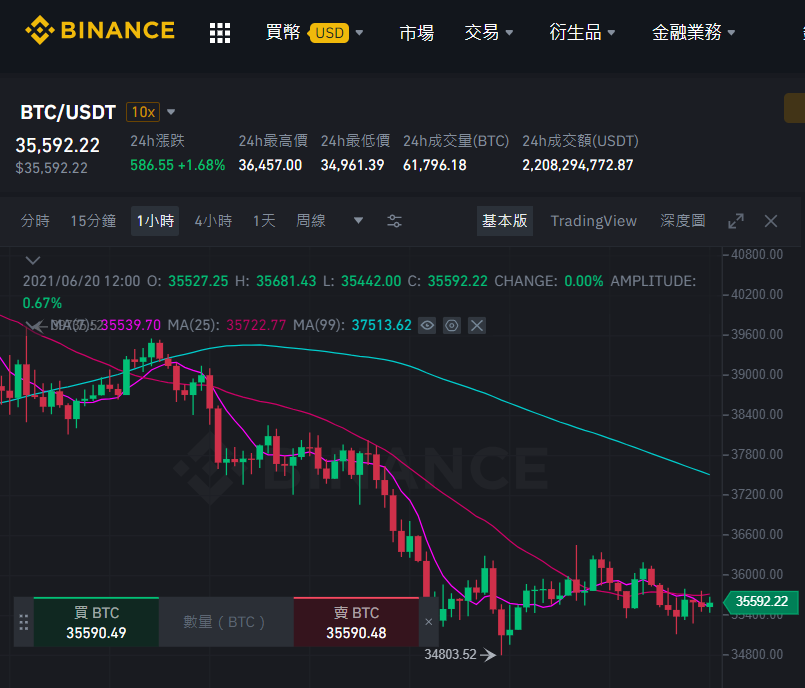This screenshot has width=805, height=688.
Task: Click the 34803.52 low price marker
Action: click(x=459, y=655)
